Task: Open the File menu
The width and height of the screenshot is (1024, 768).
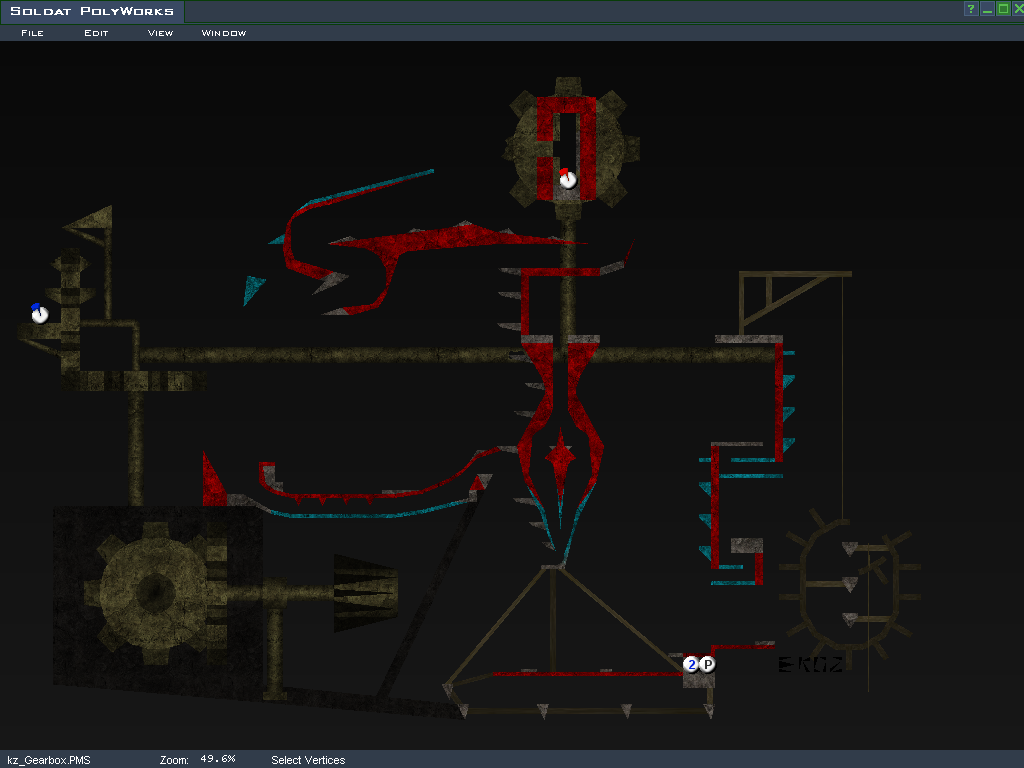Action: (32, 33)
